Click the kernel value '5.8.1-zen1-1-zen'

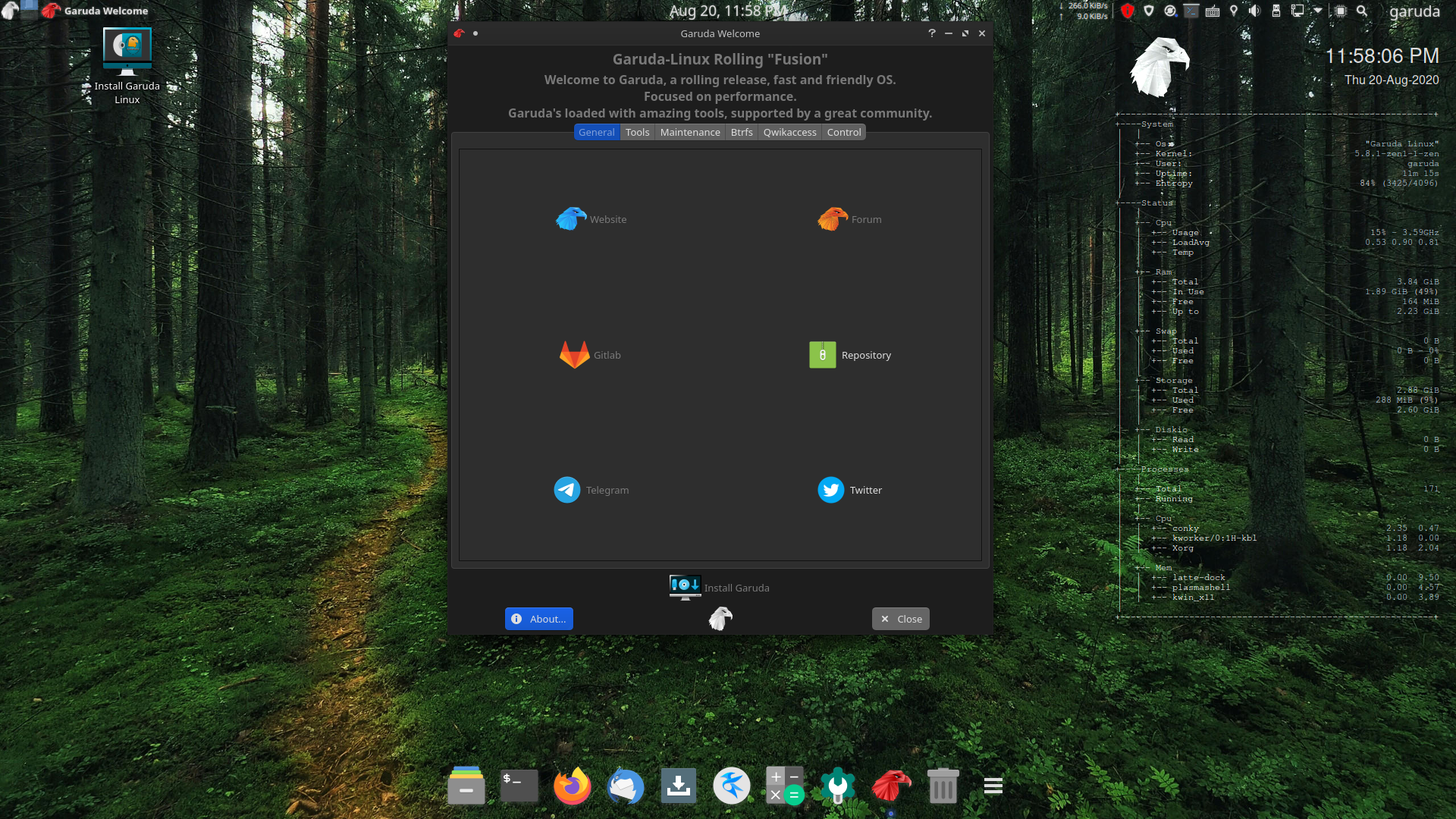coord(1396,154)
